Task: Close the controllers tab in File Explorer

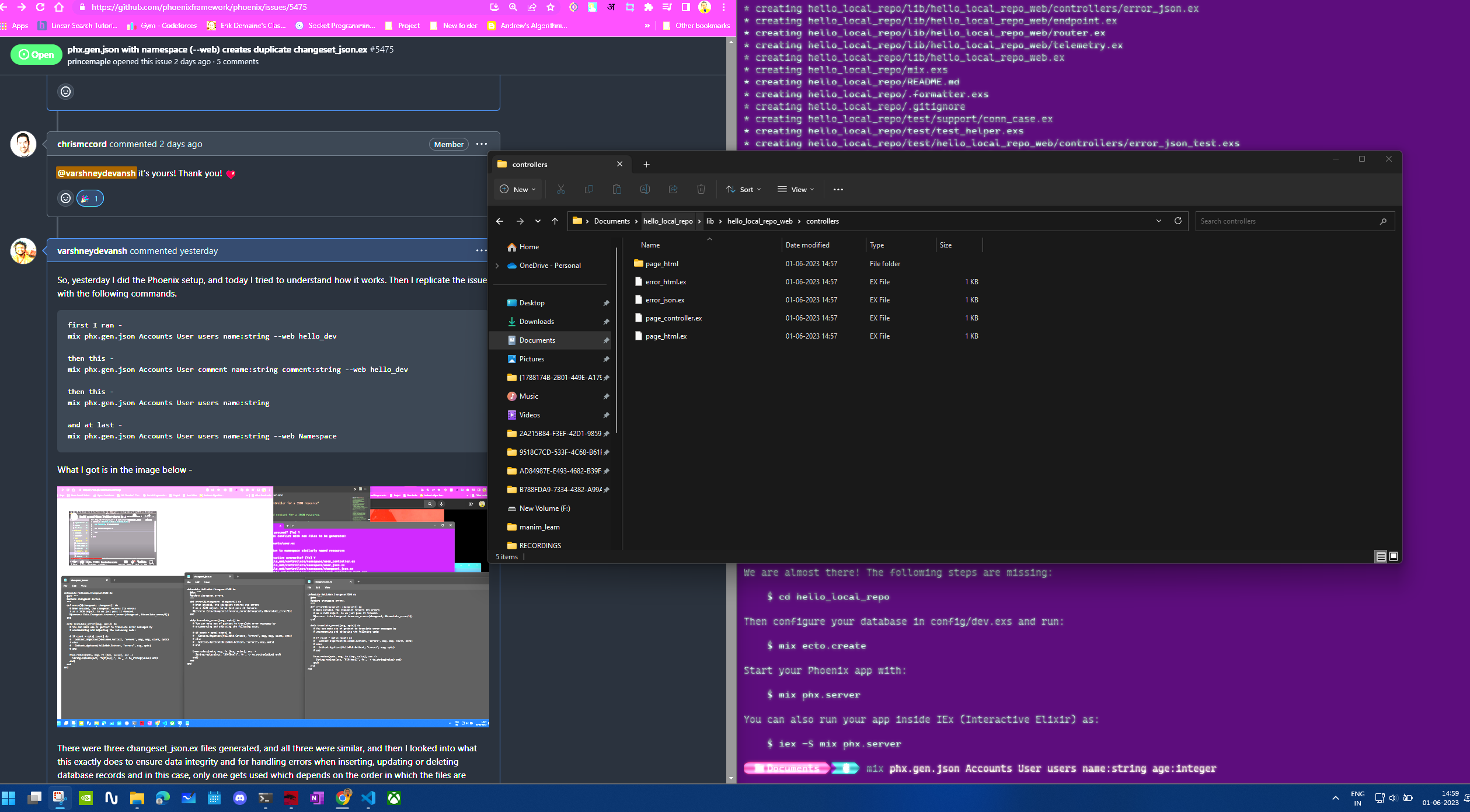Action: coord(619,164)
